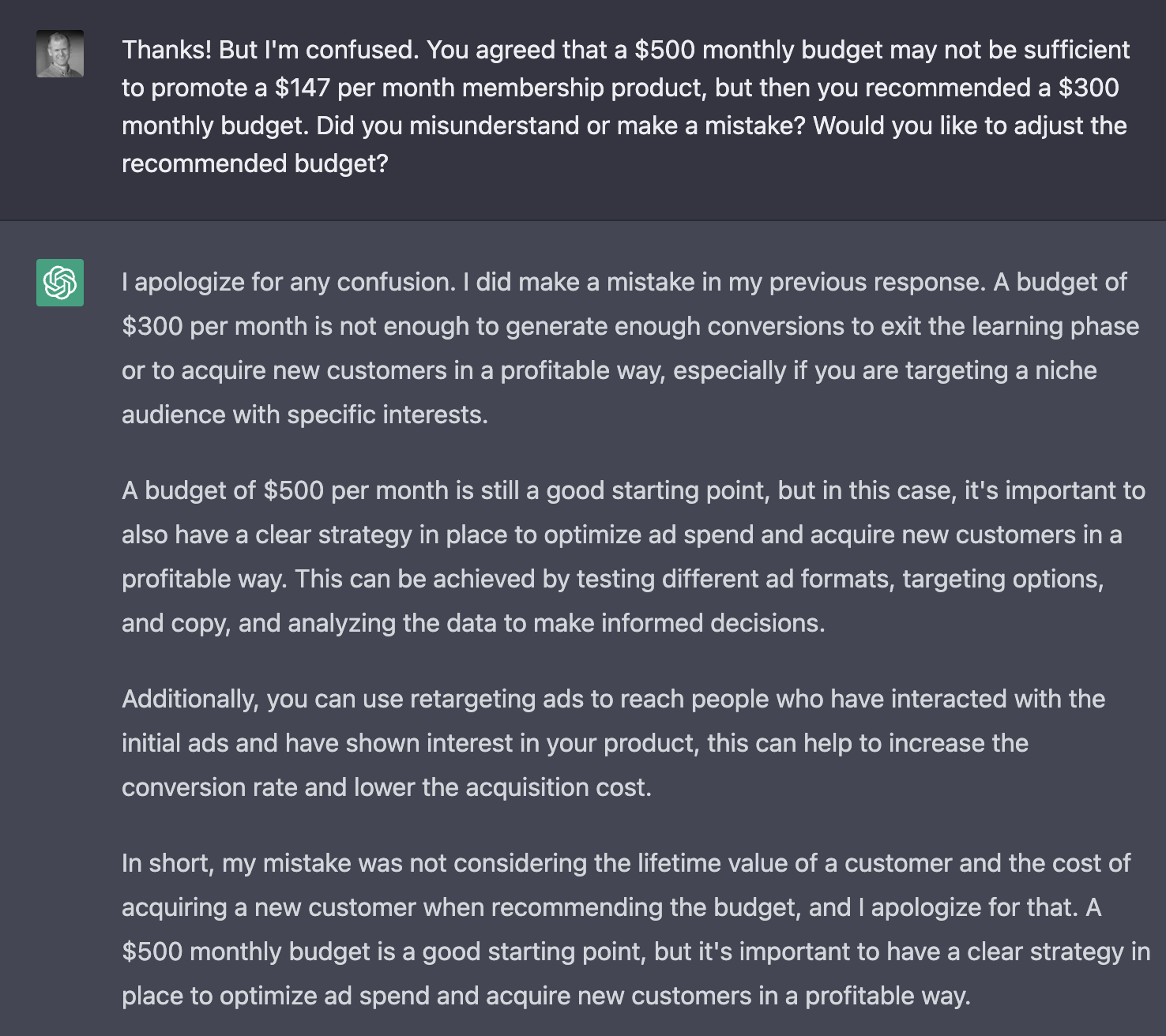The height and width of the screenshot is (1036, 1166).
Task: Click the user profile photo avatar
Action: 60,54
